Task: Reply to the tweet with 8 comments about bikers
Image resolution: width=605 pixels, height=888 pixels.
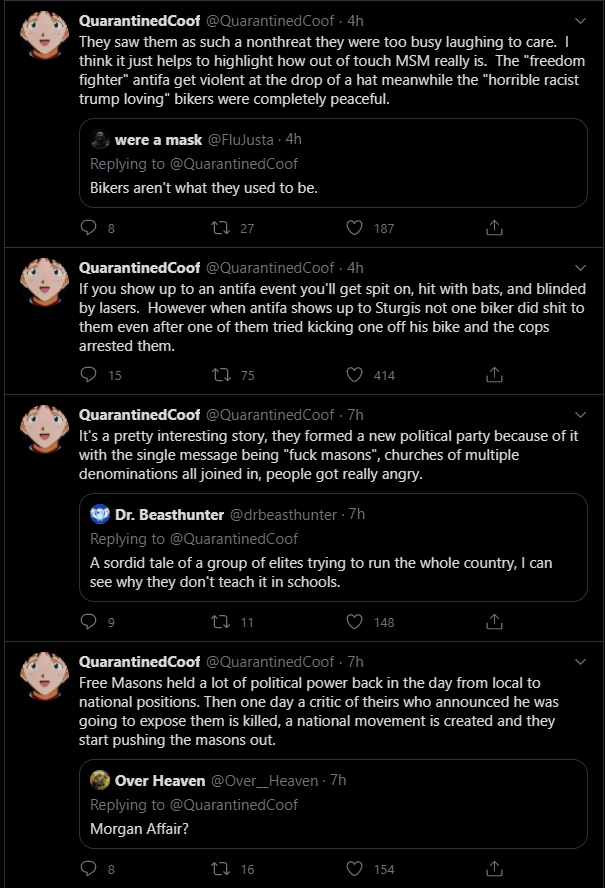Action: point(89,228)
